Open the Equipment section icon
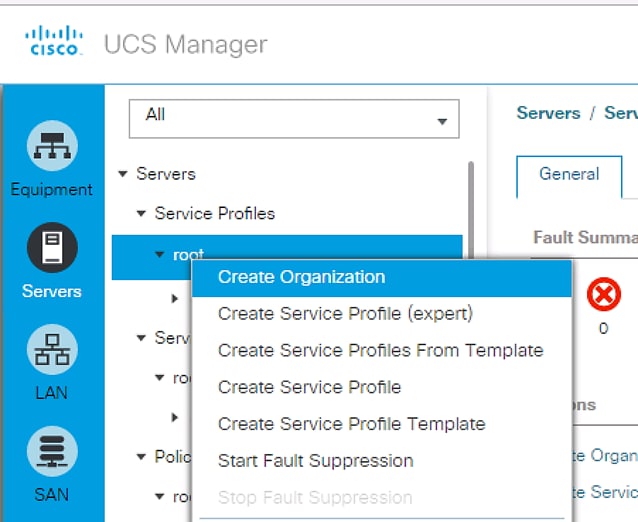Screen dimensions: 638x522 pyautogui.click(x=52, y=146)
